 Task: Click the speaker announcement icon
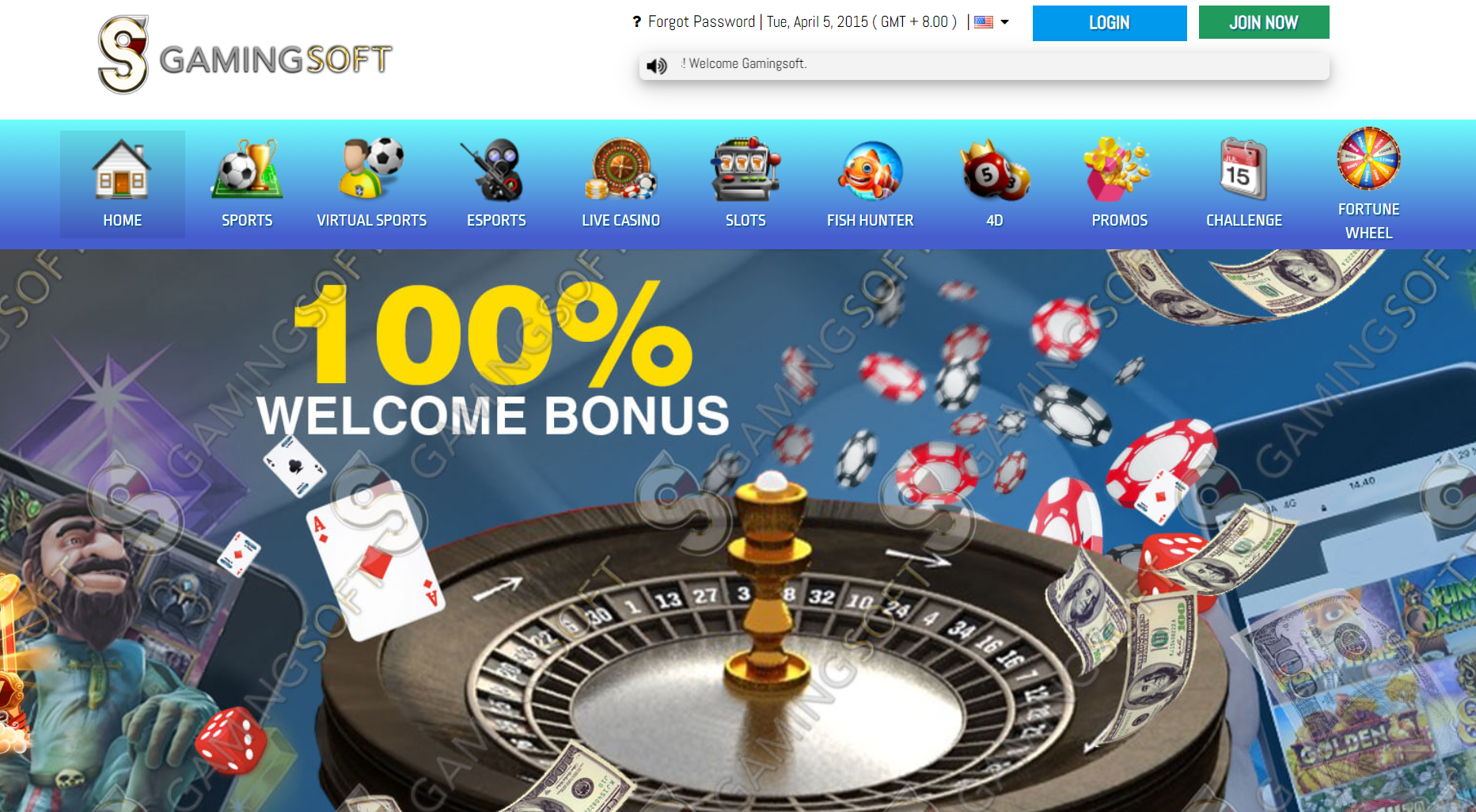click(657, 66)
